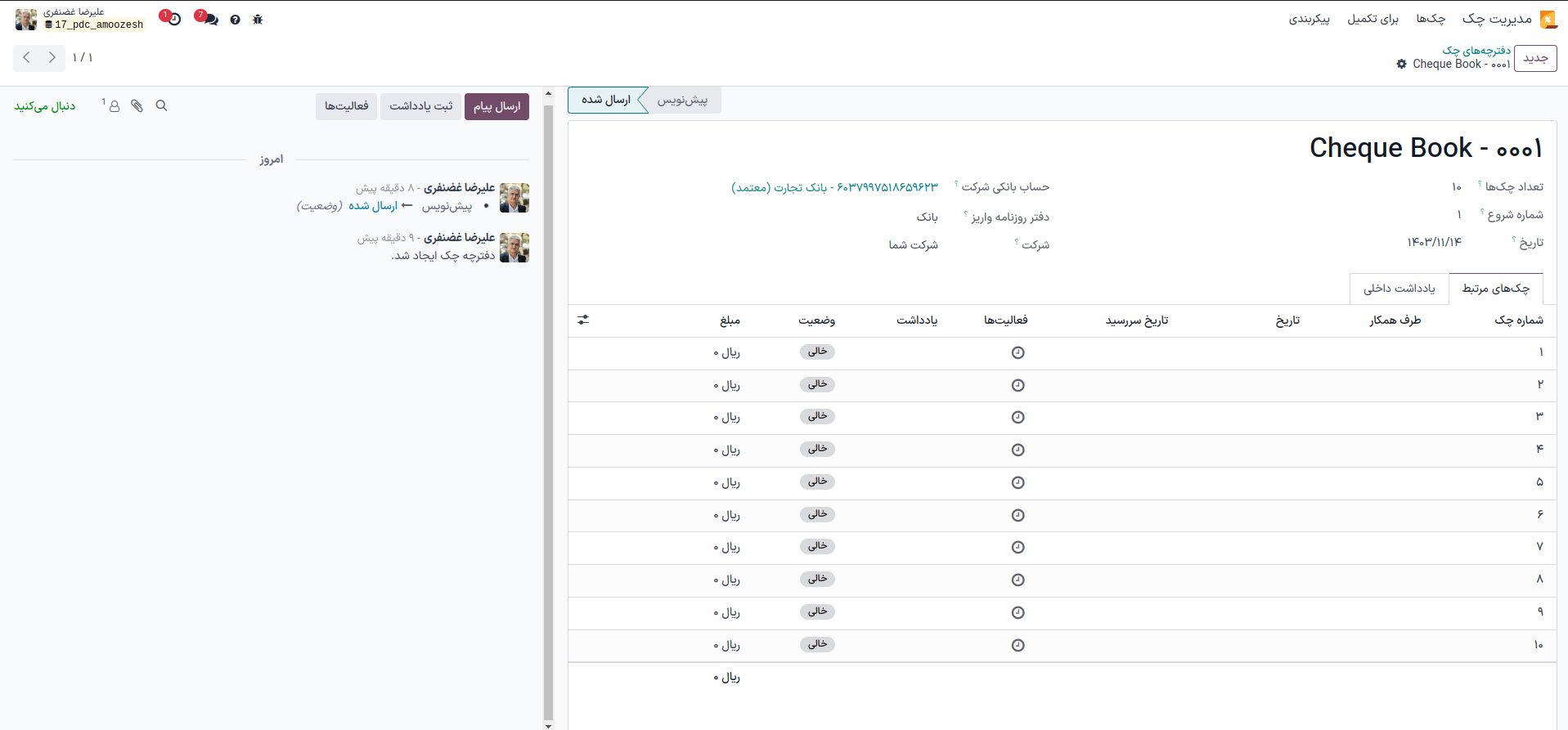This screenshot has height=730, width=1568.
Task: Go to next record with right chevron
Action: coord(52,57)
